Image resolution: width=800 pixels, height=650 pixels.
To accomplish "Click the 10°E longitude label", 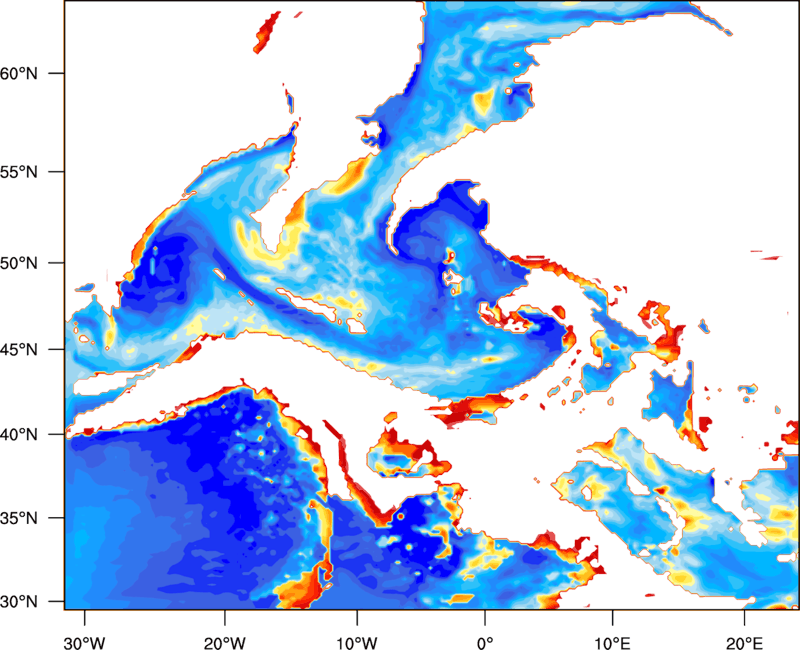I will (x=612, y=643).
